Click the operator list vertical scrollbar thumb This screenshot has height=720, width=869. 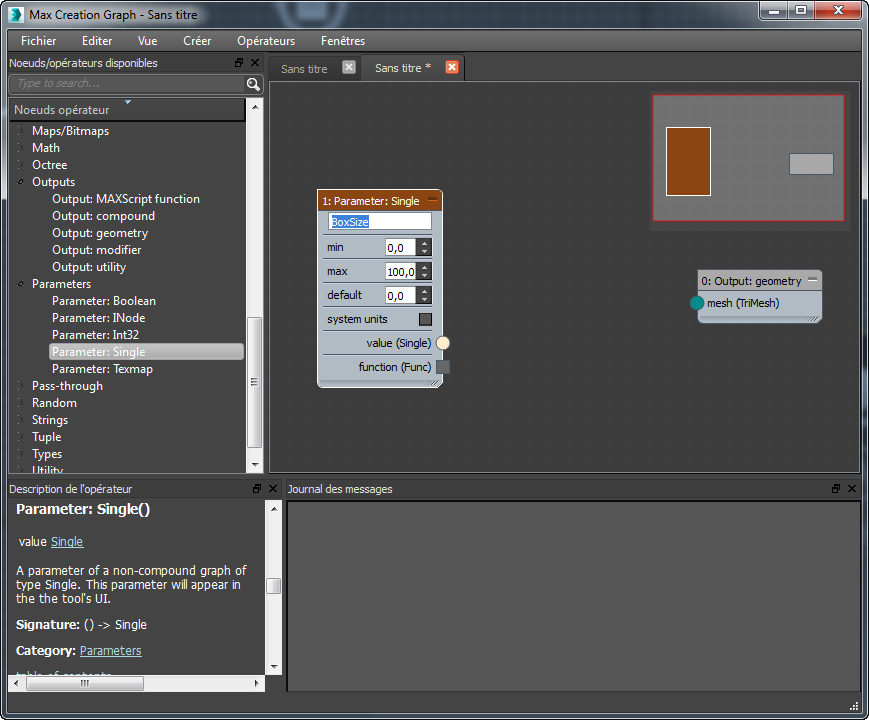click(x=254, y=382)
